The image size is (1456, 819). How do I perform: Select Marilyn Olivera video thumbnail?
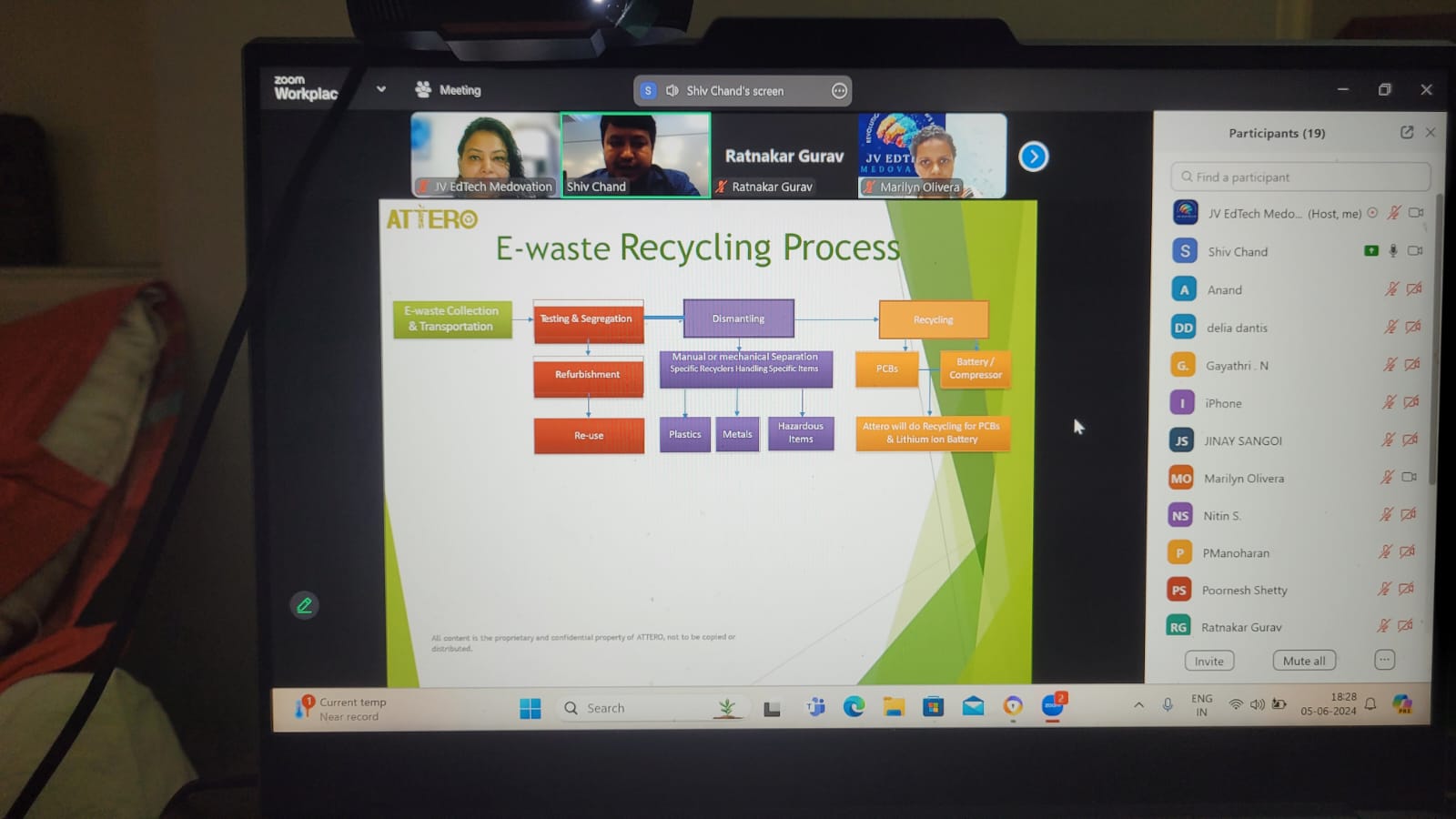tap(932, 155)
